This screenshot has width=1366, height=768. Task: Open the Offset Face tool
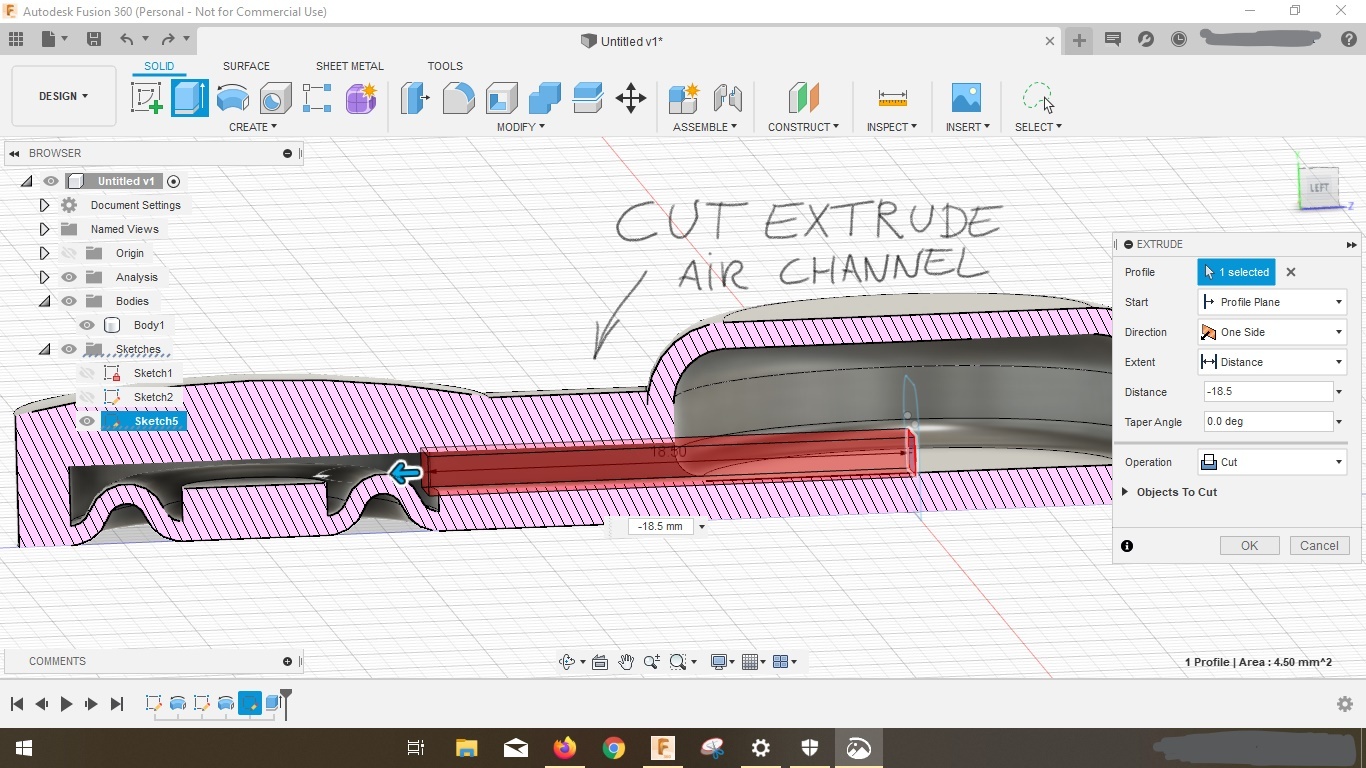(x=588, y=98)
